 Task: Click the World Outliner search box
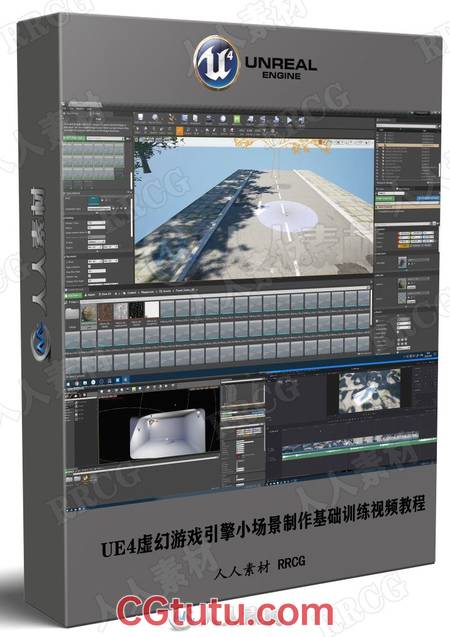(406, 126)
